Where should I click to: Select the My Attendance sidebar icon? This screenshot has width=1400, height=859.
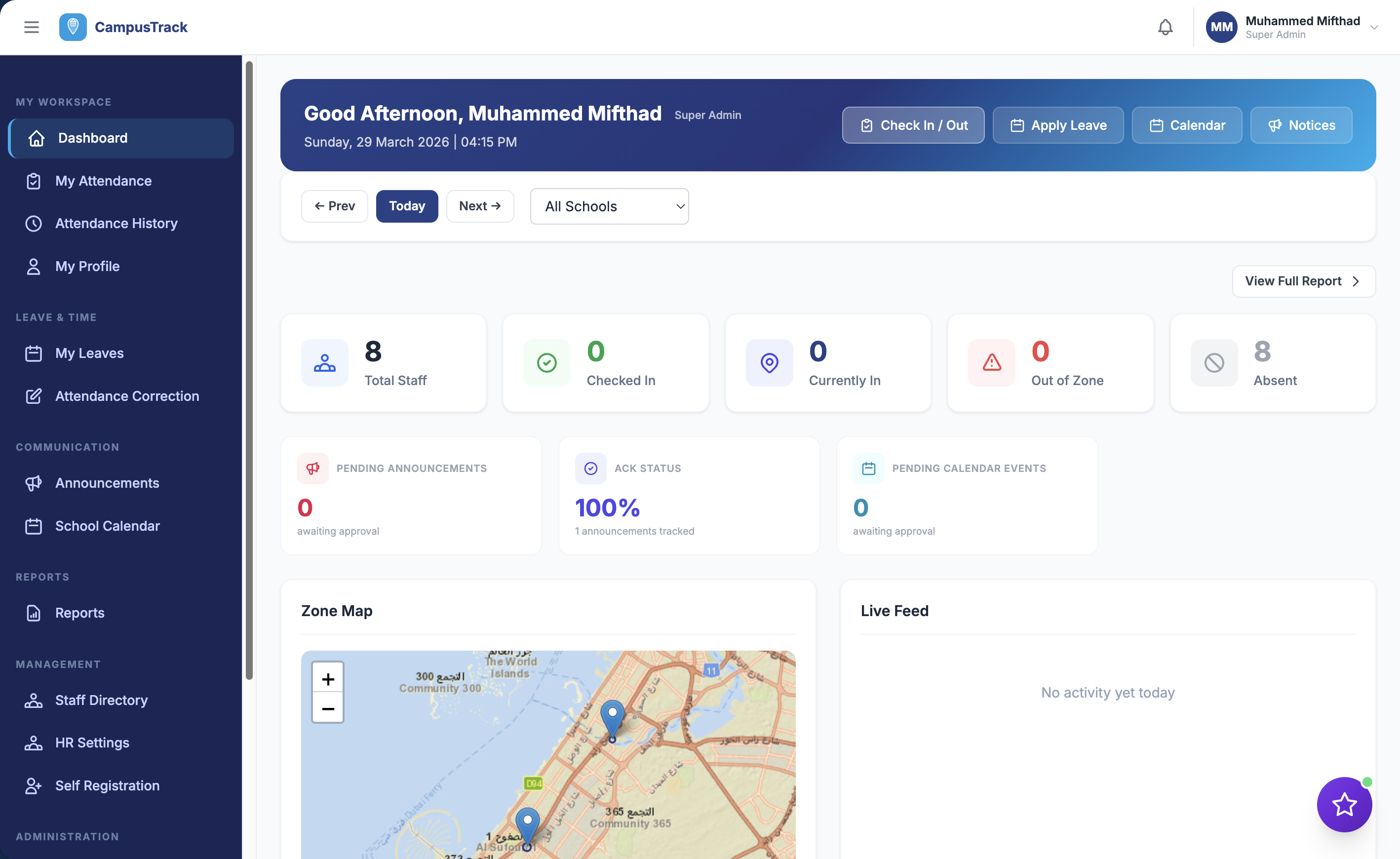coord(34,181)
